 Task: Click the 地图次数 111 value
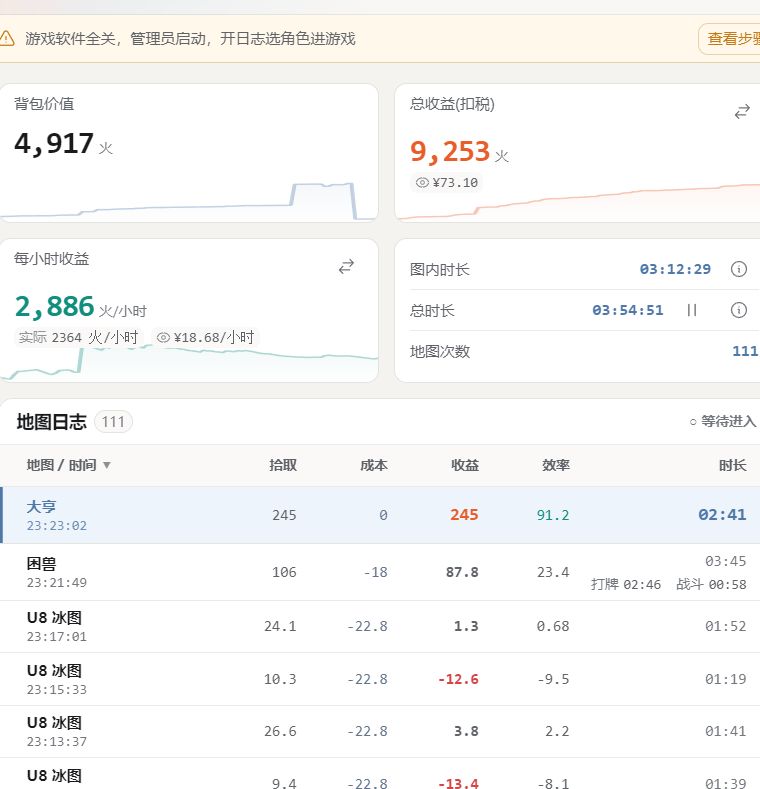click(745, 351)
